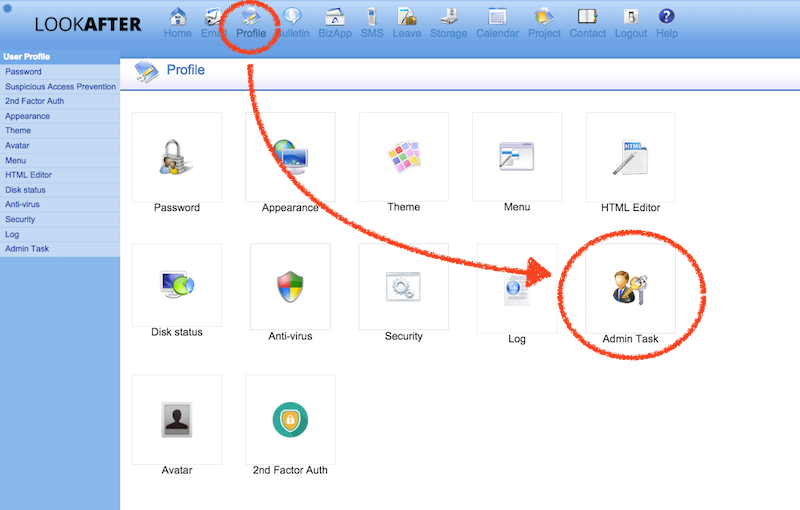Open the Contact book icon
Image resolution: width=800 pixels, height=510 pixels.
tap(588, 17)
